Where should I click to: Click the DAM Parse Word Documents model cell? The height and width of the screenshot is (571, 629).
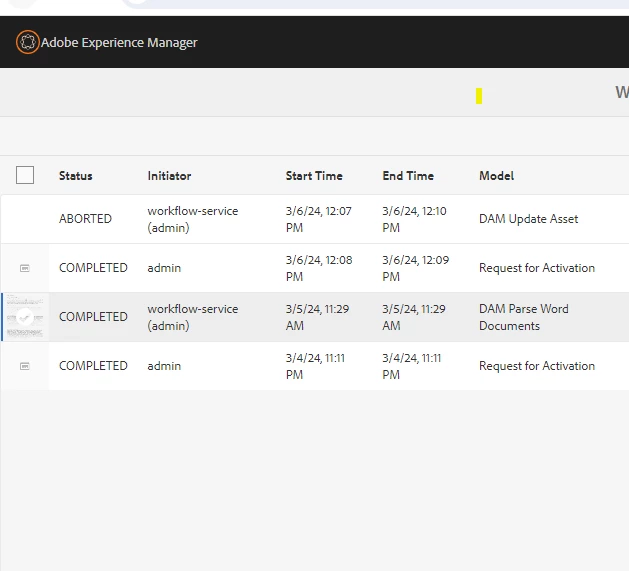point(523,317)
